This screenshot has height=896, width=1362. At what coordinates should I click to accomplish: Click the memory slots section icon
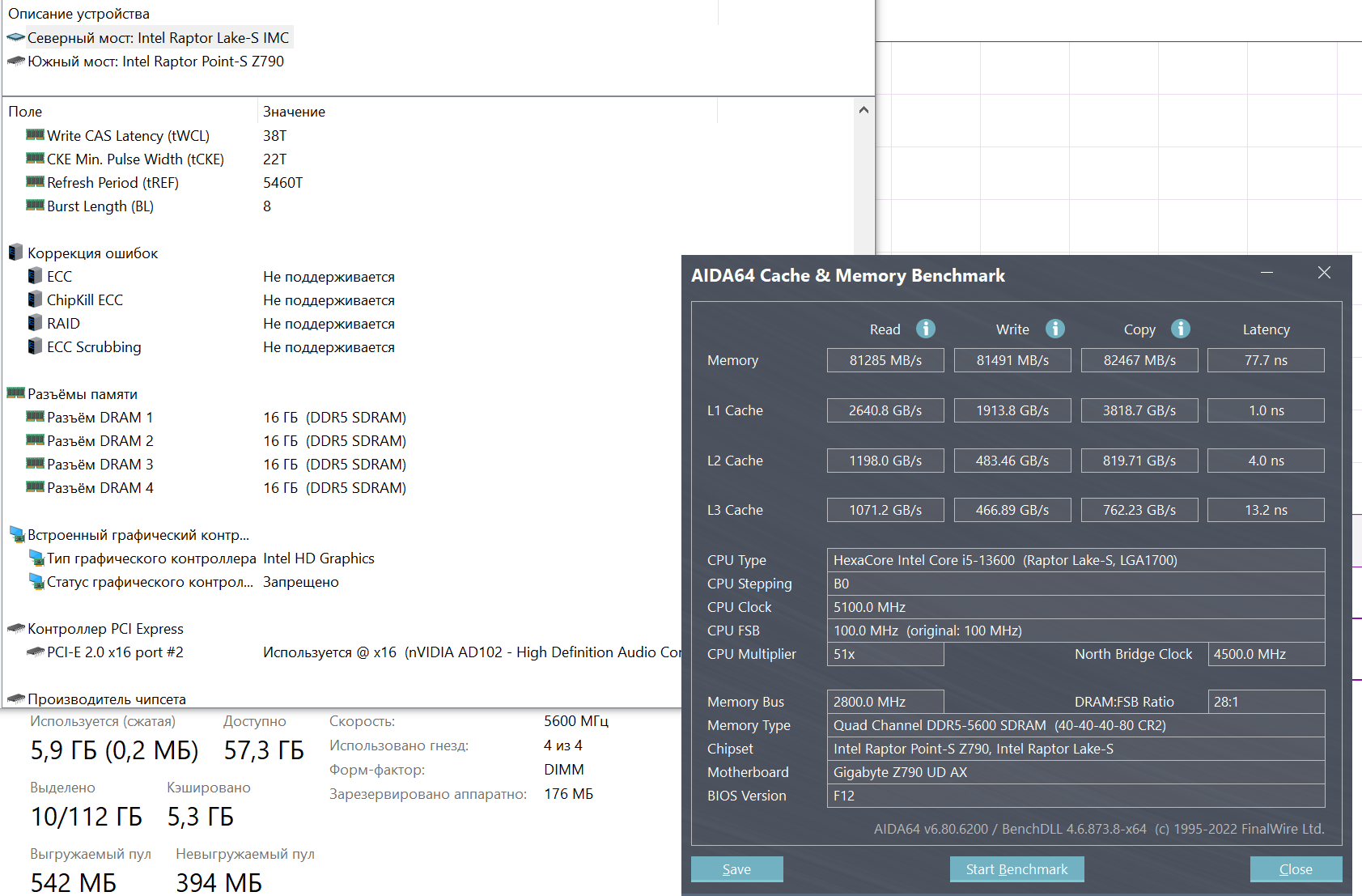(x=16, y=393)
